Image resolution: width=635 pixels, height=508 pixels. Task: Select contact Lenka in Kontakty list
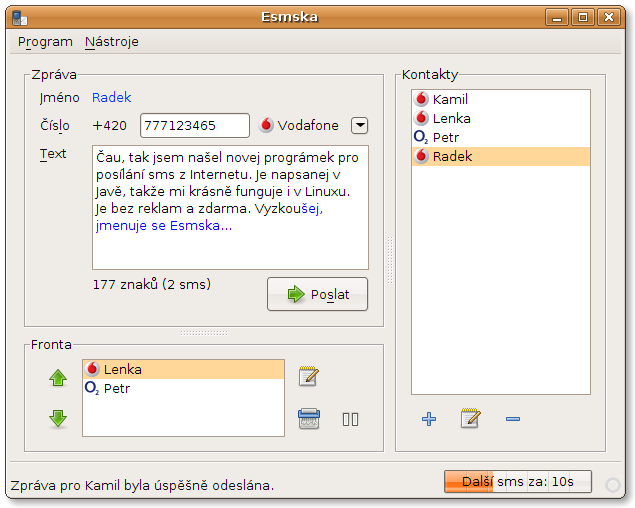coord(501,118)
